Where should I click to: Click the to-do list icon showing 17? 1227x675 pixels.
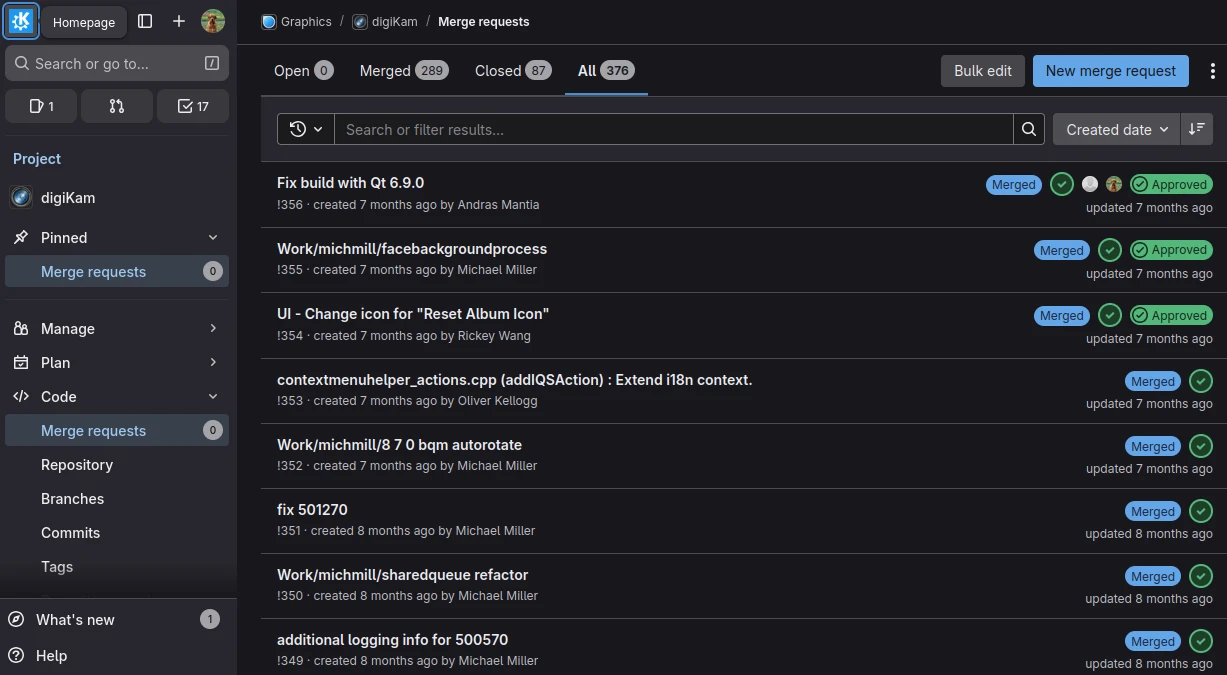coord(193,105)
